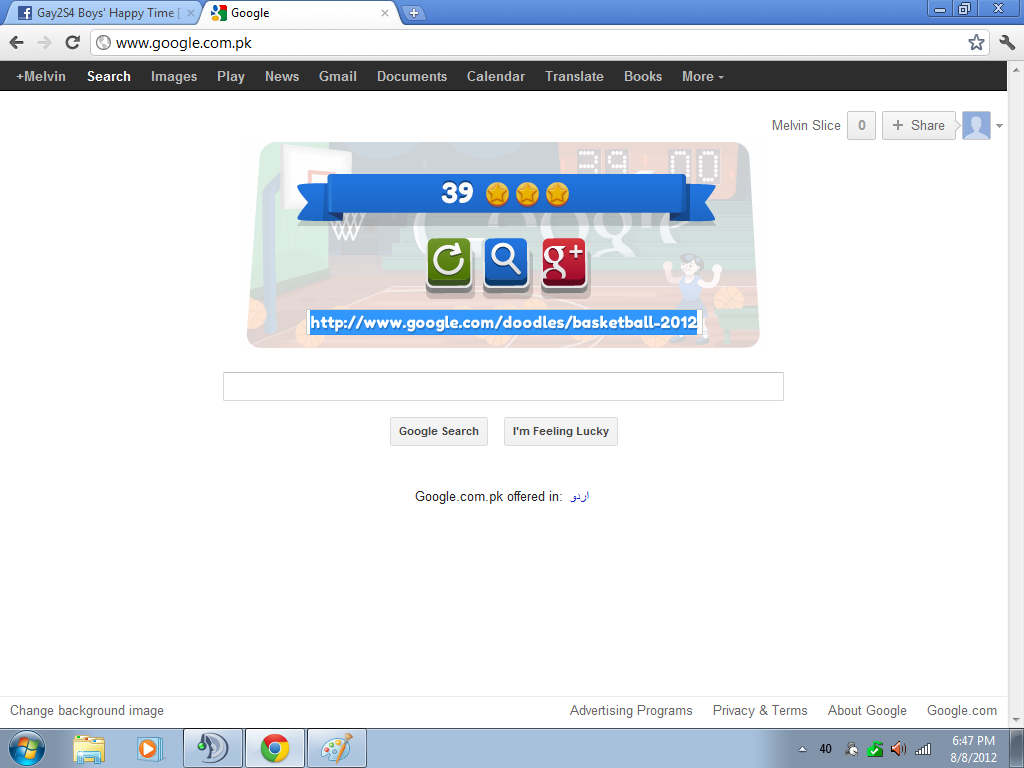Click the Change background image link

(x=87, y=711)
